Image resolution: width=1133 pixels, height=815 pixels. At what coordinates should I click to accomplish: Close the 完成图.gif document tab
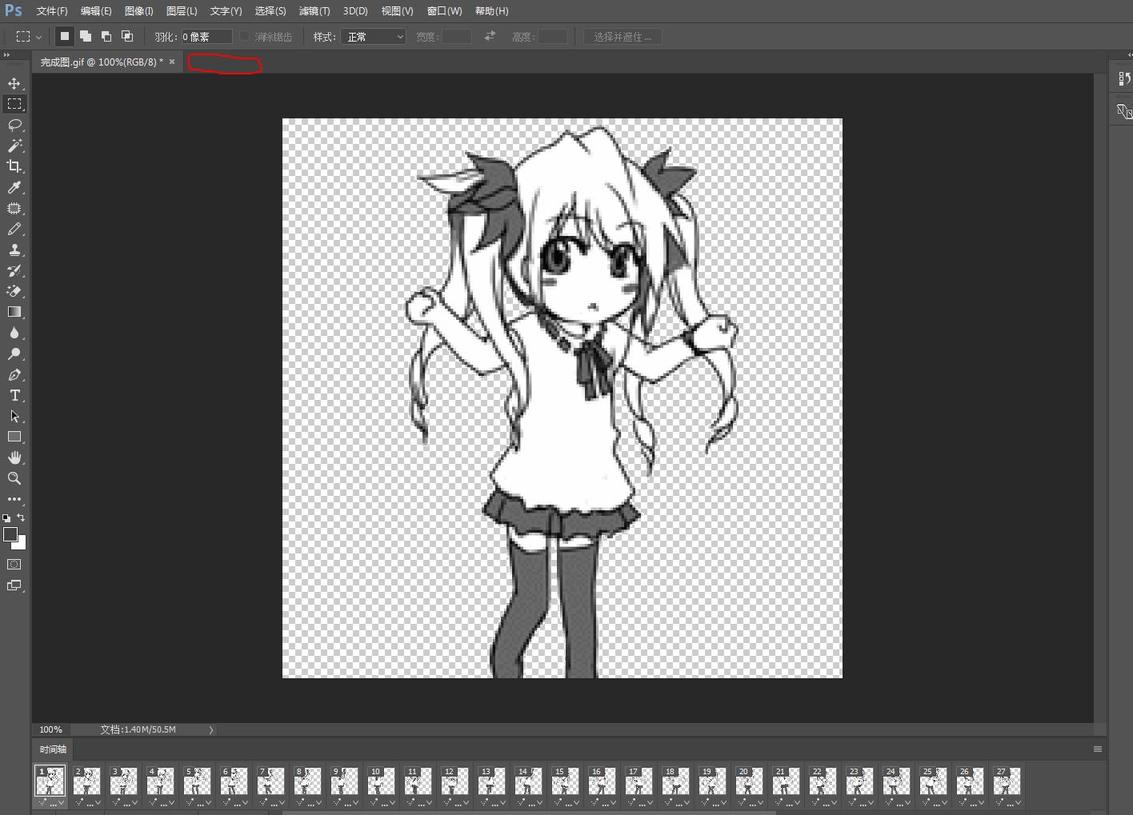[172, 62]
